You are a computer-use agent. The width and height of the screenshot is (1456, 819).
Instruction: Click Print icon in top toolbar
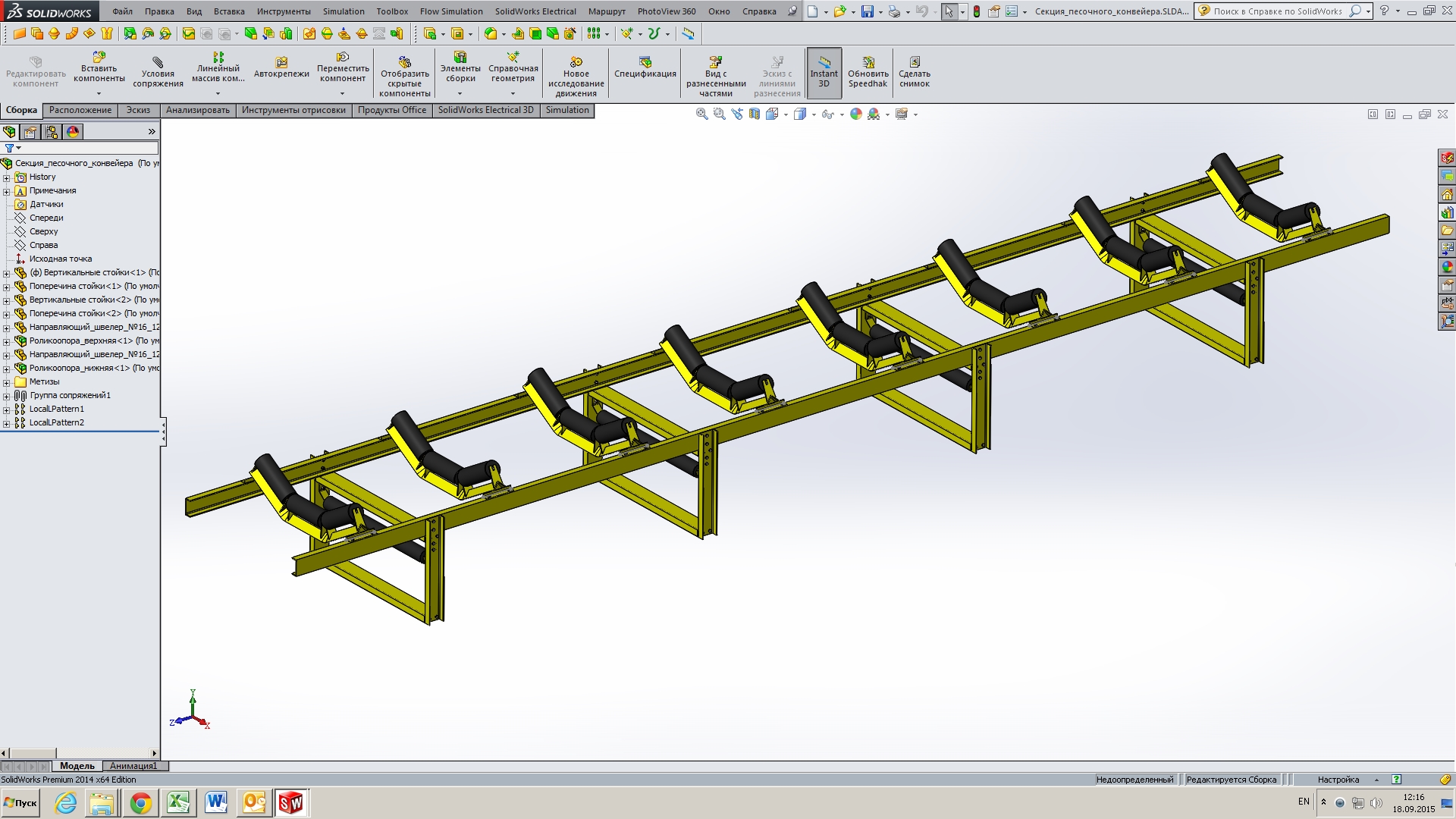pyautogui.click(x=895, y=11)
